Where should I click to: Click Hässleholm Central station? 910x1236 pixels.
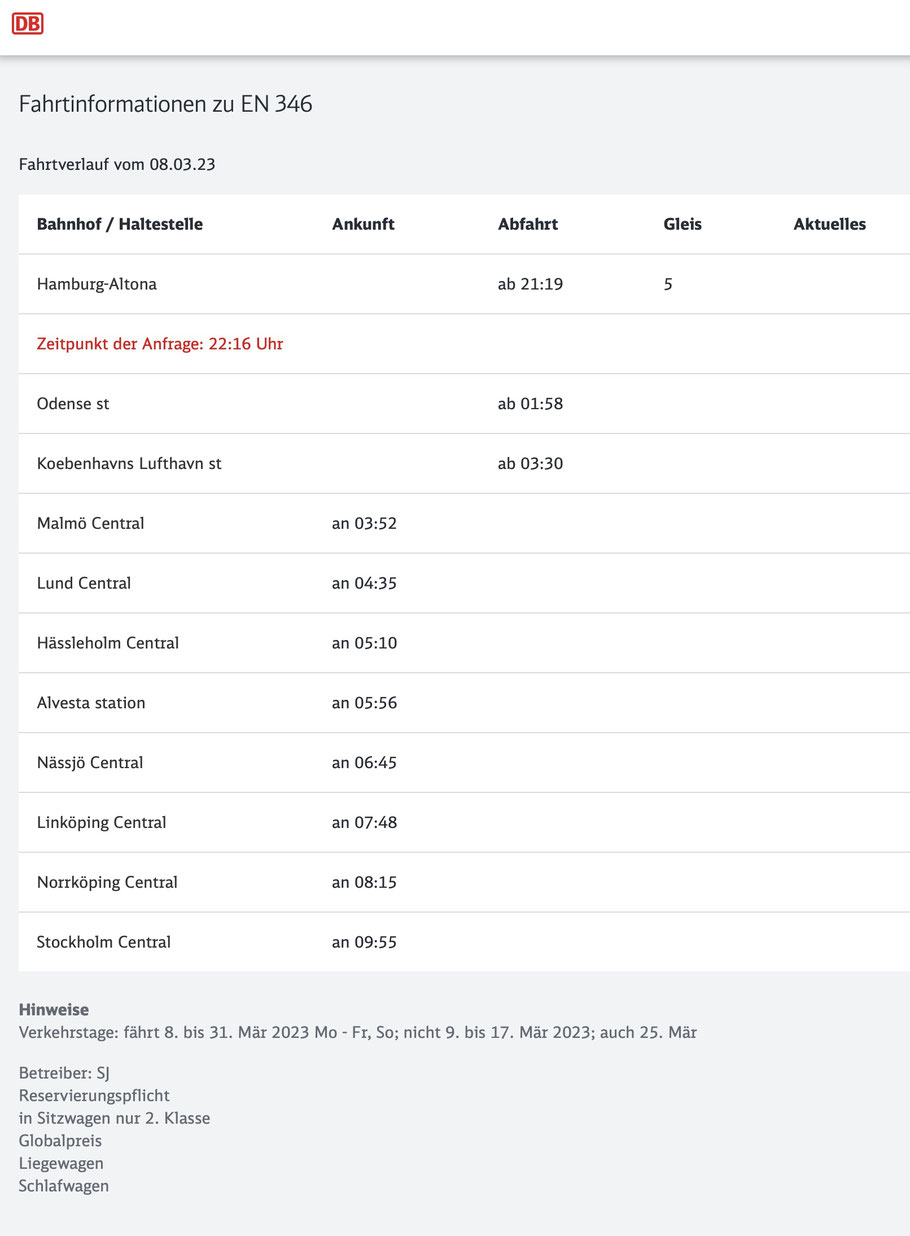tap(108, 643)
